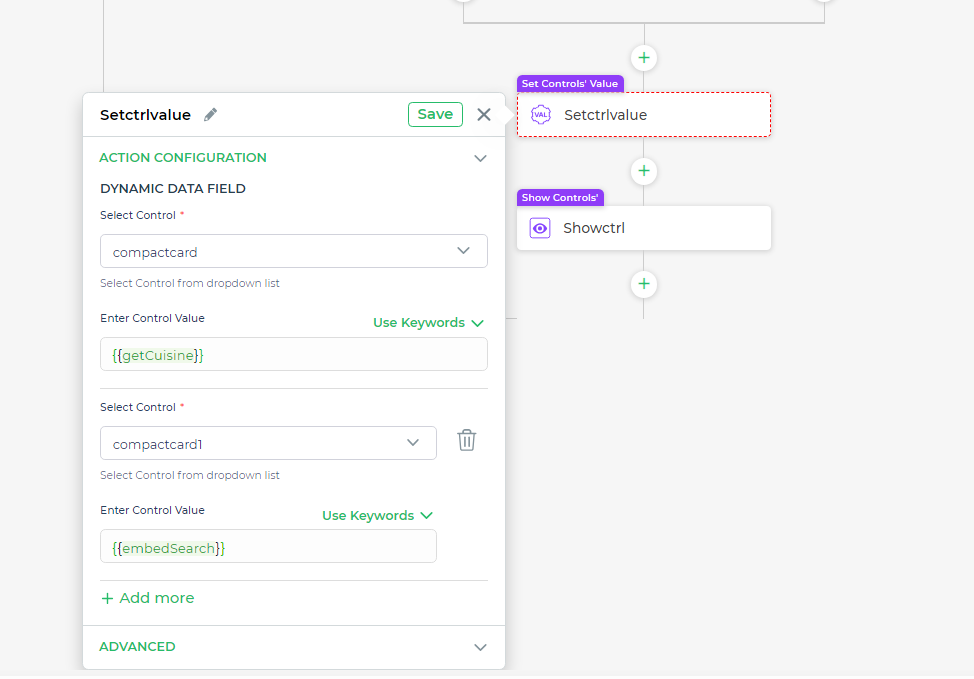This screenshot has width=974, height=679.
Task: Add step above the Setctrlvalue node
Action: [x=644, y=58]
